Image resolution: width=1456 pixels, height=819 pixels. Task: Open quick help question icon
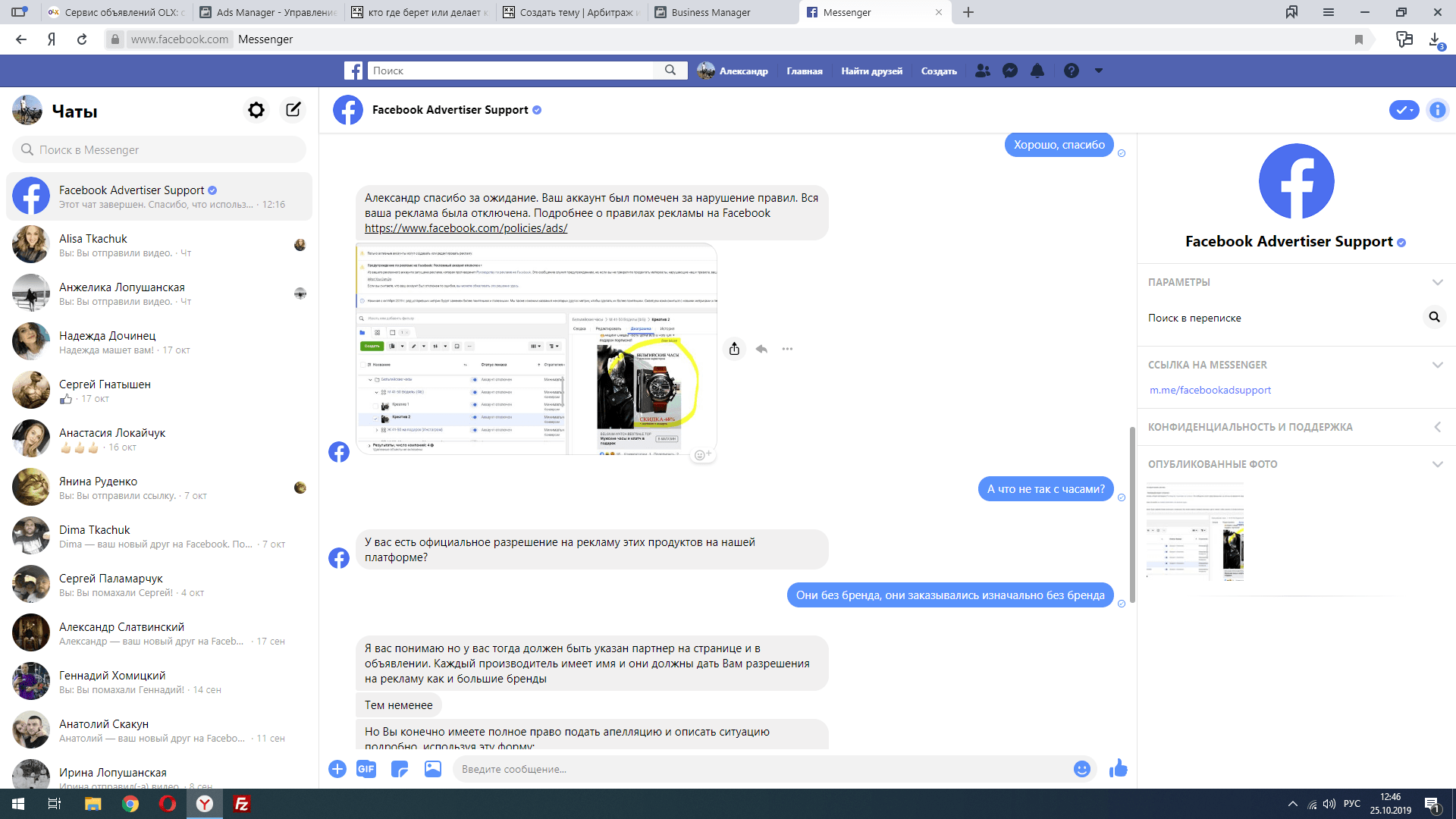[x=1071, y=71]
